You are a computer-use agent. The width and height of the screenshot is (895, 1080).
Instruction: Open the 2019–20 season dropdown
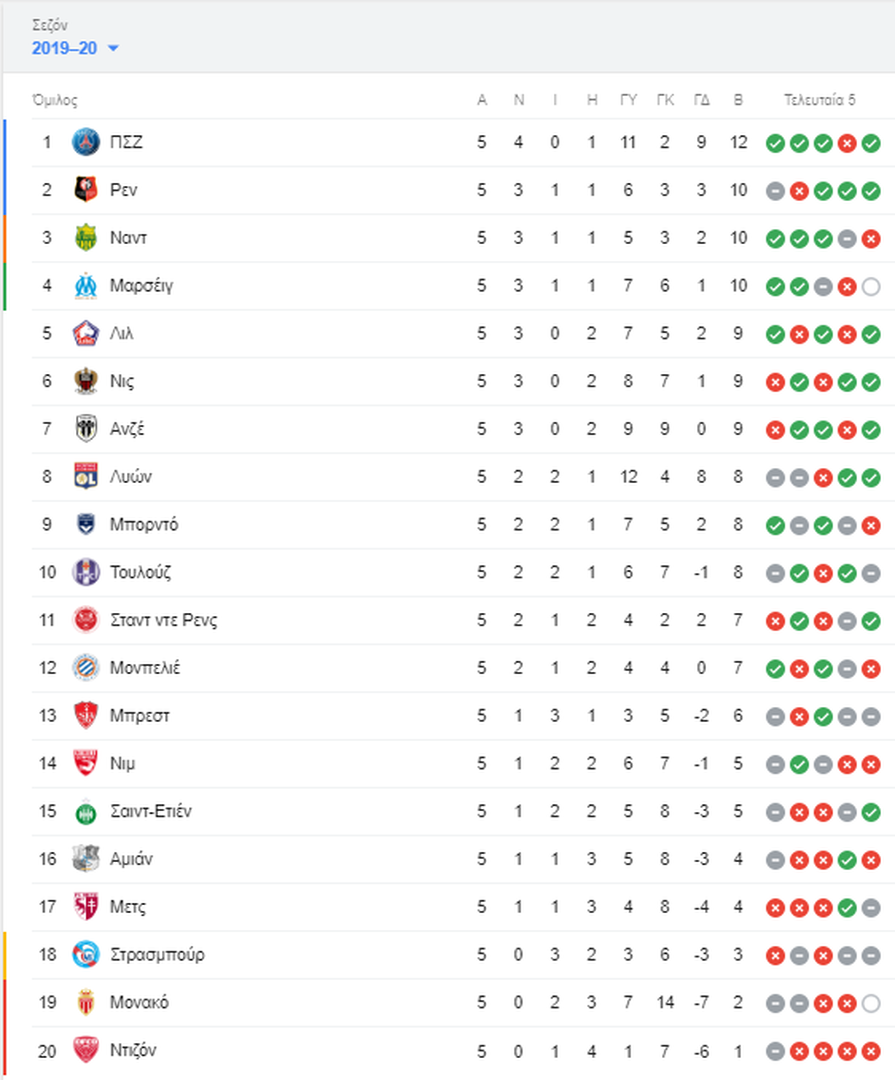(74, 48)
